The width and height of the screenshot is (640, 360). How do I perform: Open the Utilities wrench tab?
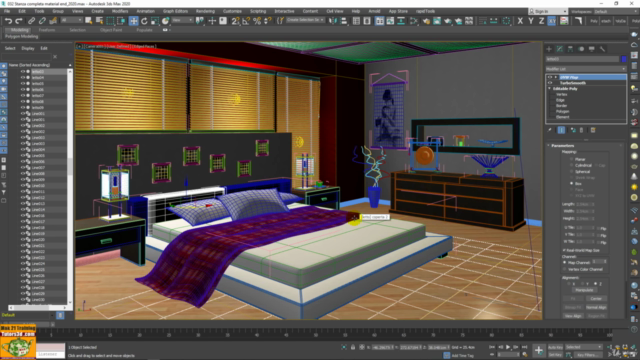pos(602,49)
